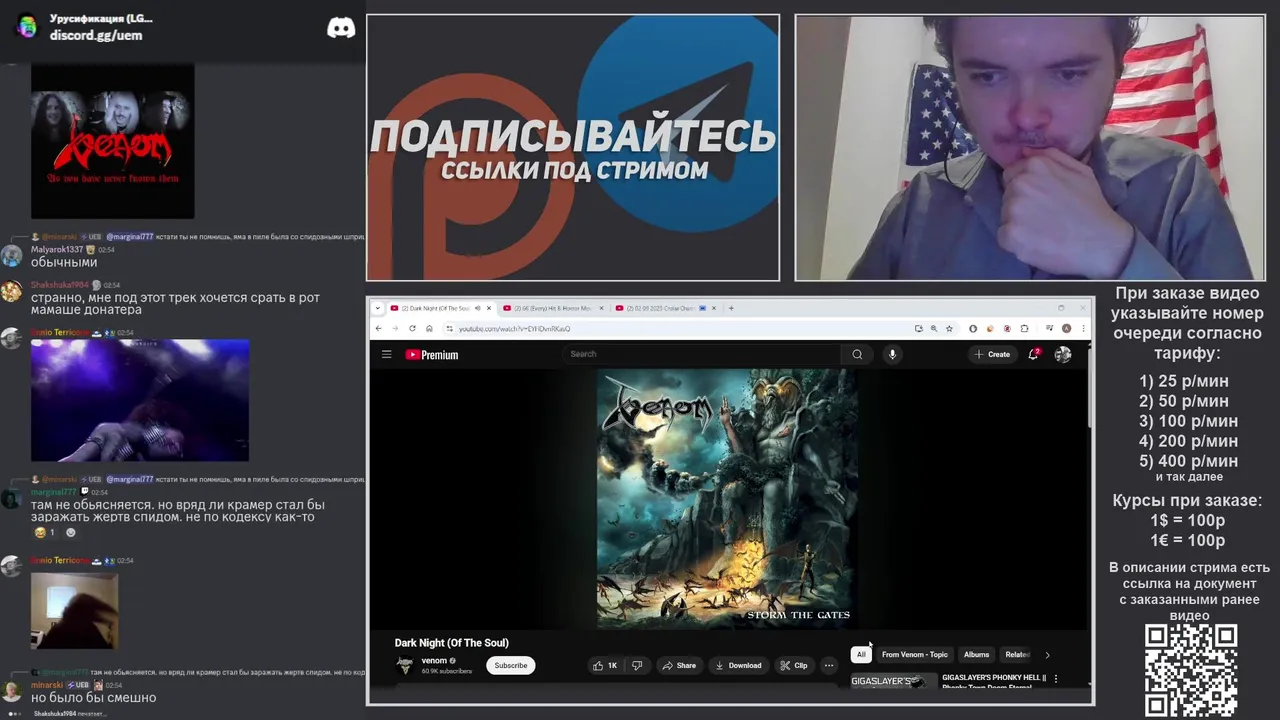The image size is (1280, 720).
Task: Close the Dark Night (Of The Soul) tab
Action: point(489,308)
